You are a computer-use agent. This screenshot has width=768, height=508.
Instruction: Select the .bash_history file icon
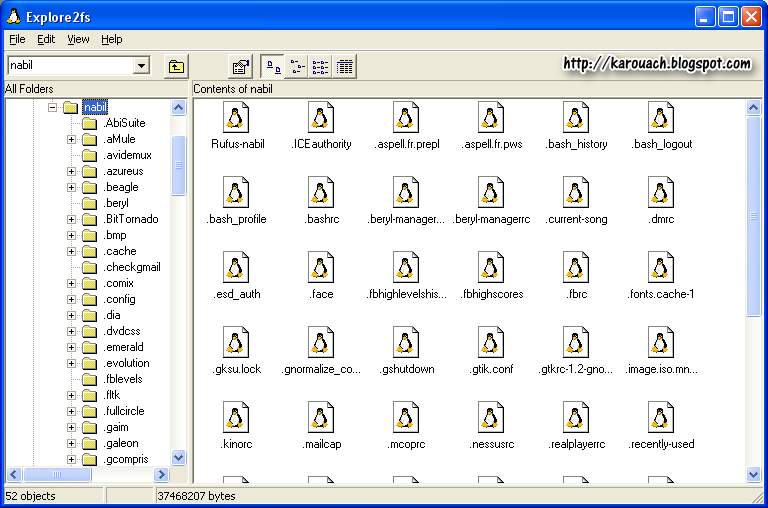point(576,118)
